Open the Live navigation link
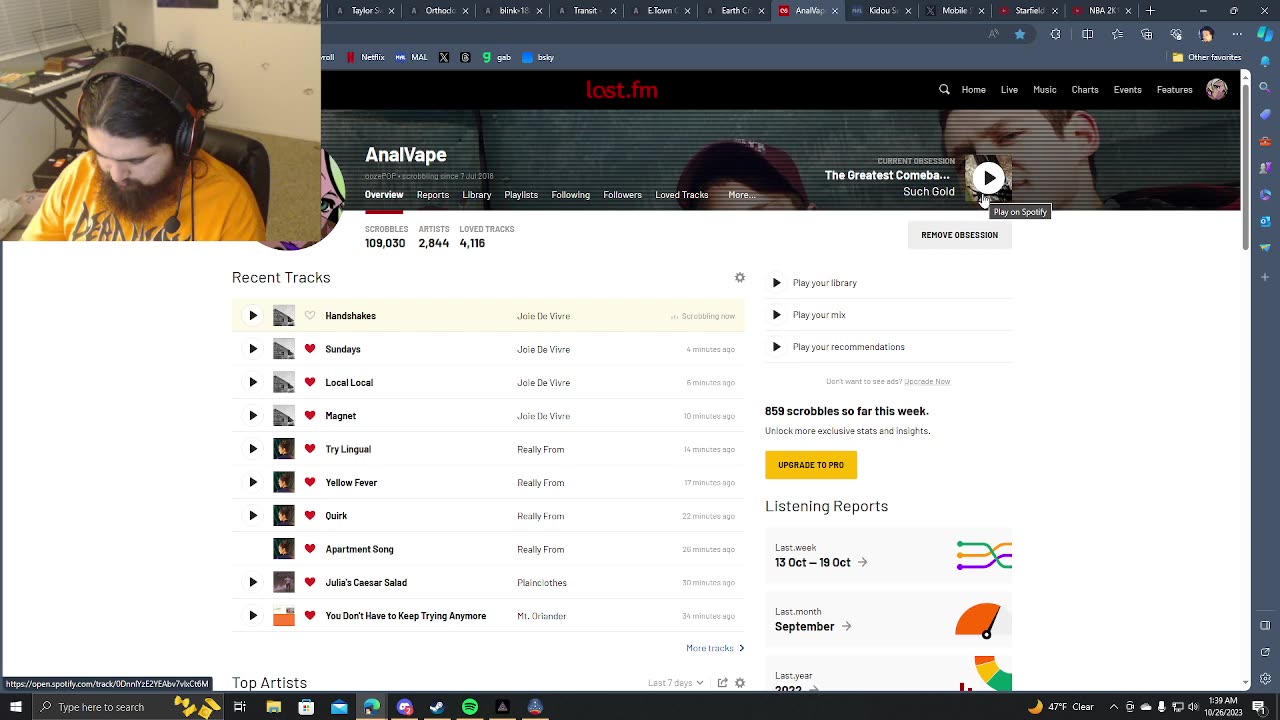Image resolution: width=1280 pixels, height=720 pixels. 1009,90
